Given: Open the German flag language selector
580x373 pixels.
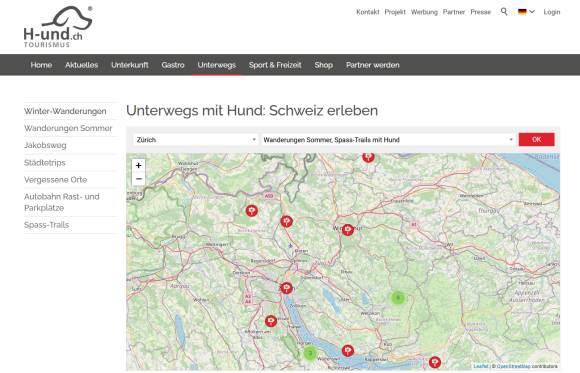Looking at the screenshot, I should pos(526,12).
